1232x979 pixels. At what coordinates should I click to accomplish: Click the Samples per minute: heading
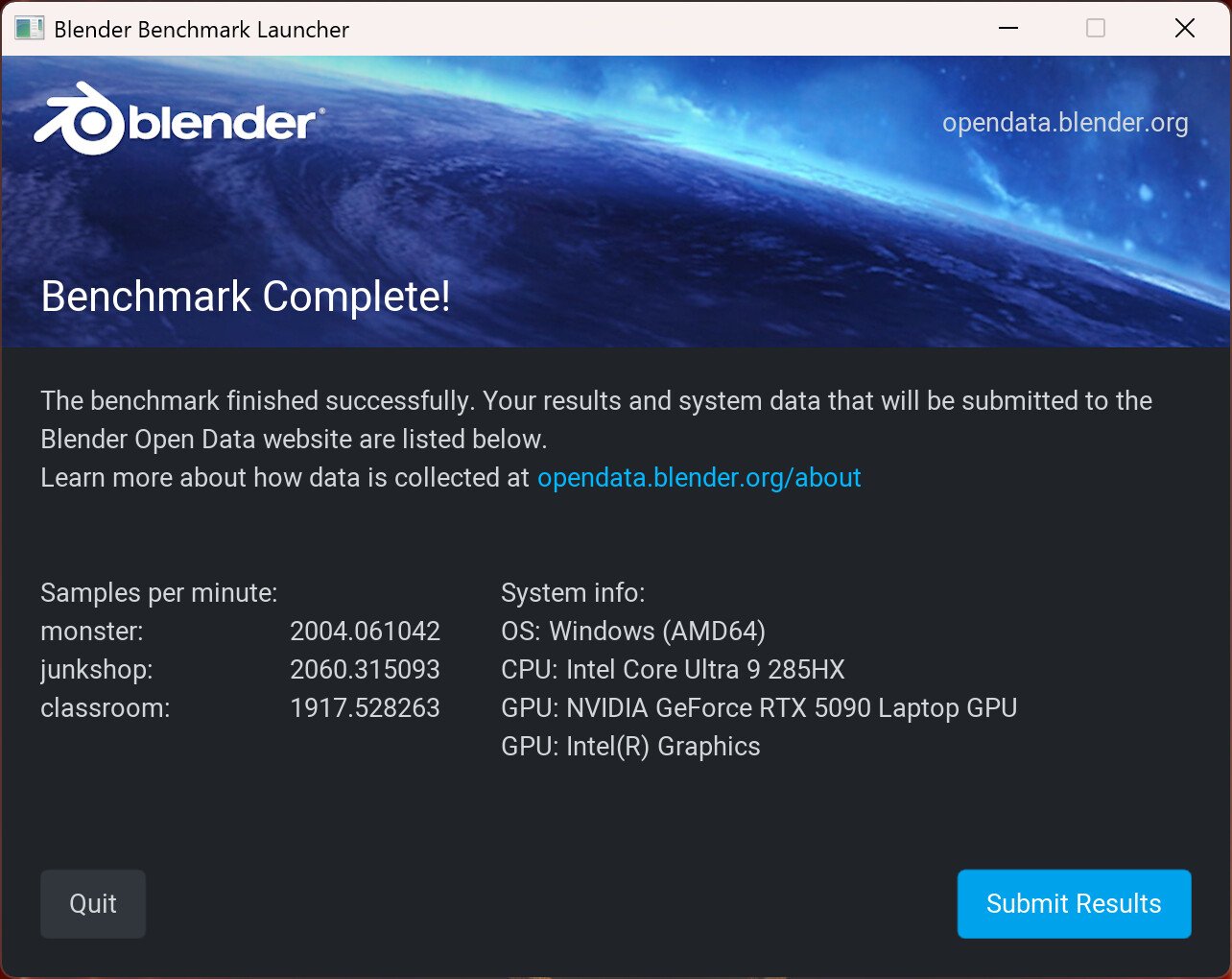click(159, 593)
